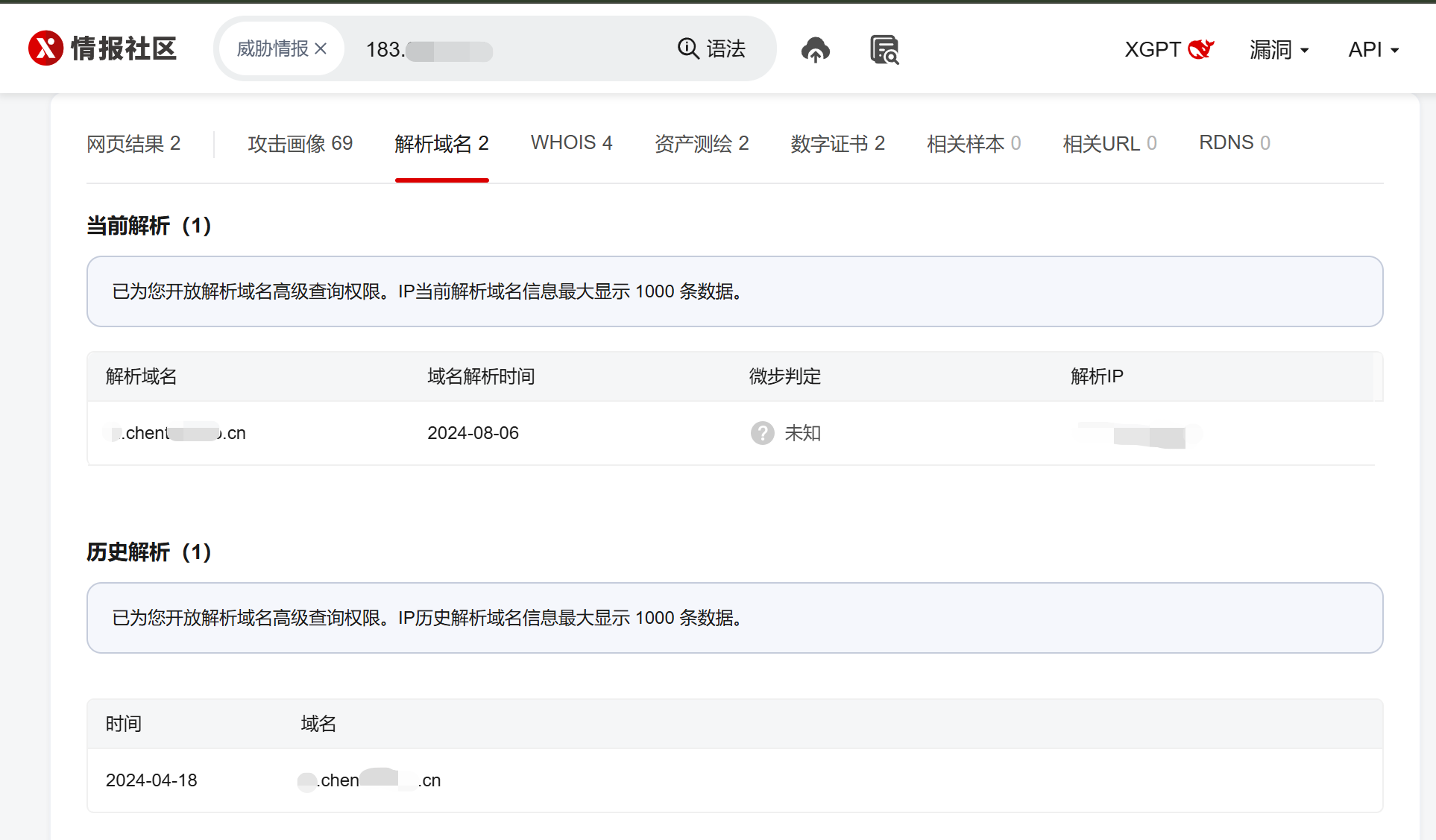1436x840 pixels.
Task: Click the 域名解析时间 column header
Action: coord(481,376)
